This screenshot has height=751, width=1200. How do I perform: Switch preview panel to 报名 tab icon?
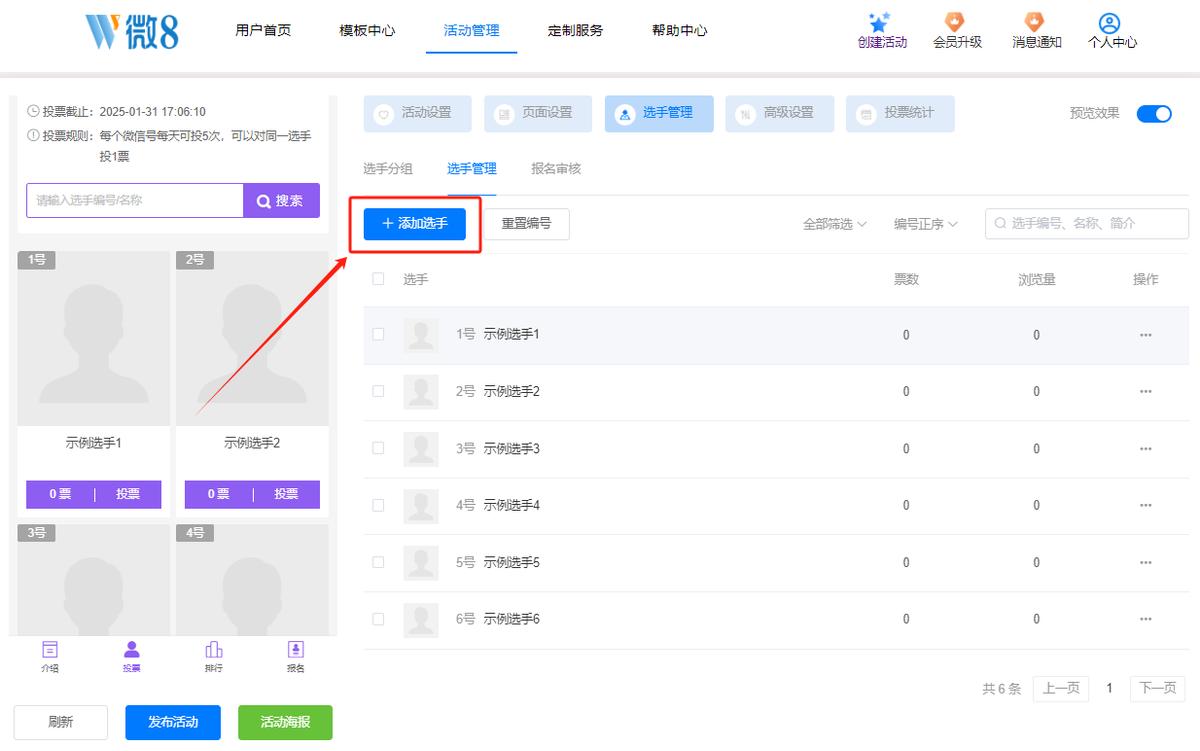pyautogui.click(x=295, y=650)
